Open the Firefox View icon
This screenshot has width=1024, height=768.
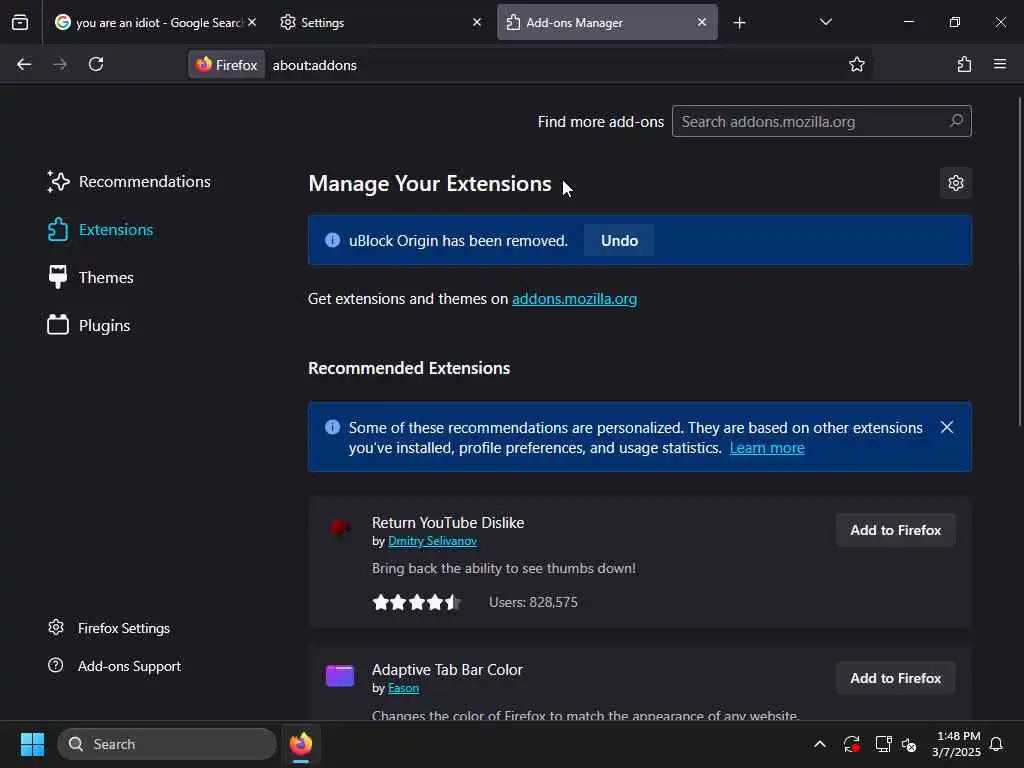pyautogui.click(x=20, y=22)
